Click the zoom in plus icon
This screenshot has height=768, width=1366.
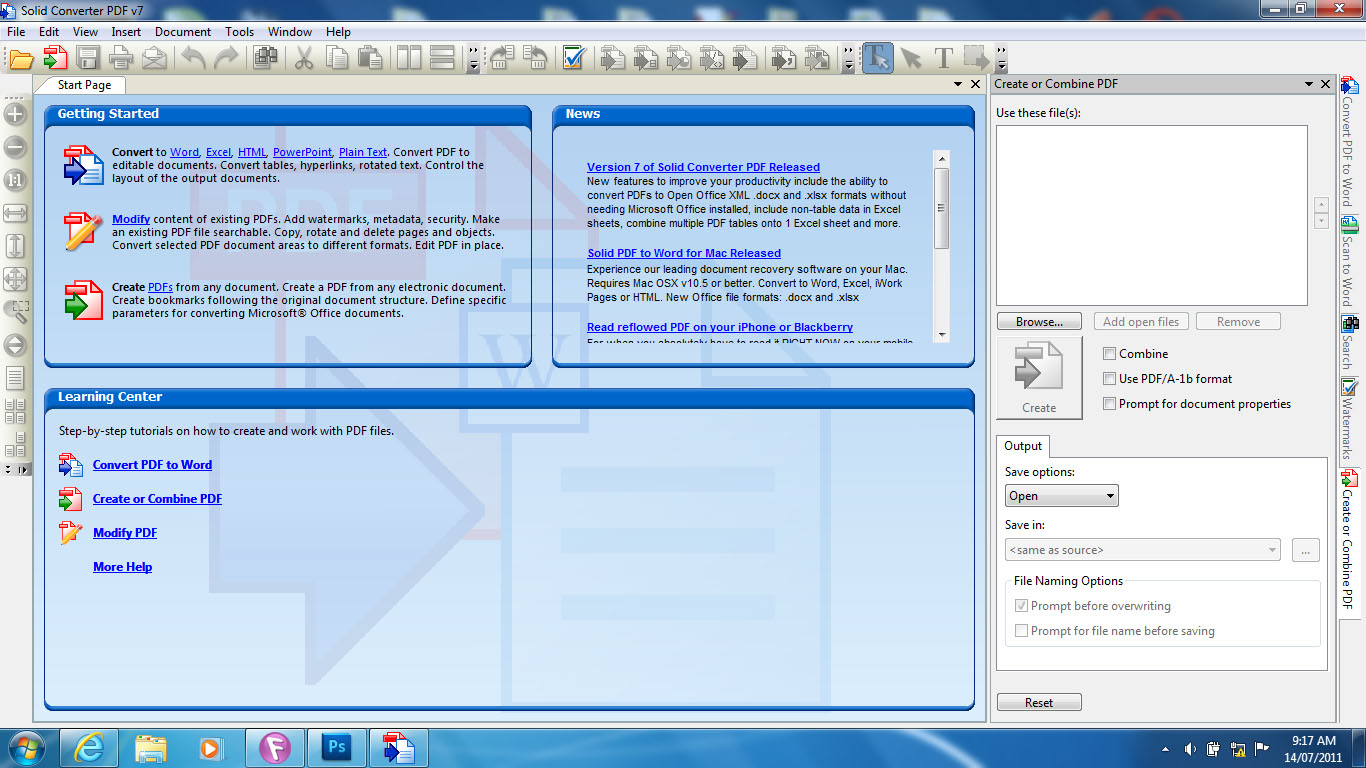pos(15,114)
